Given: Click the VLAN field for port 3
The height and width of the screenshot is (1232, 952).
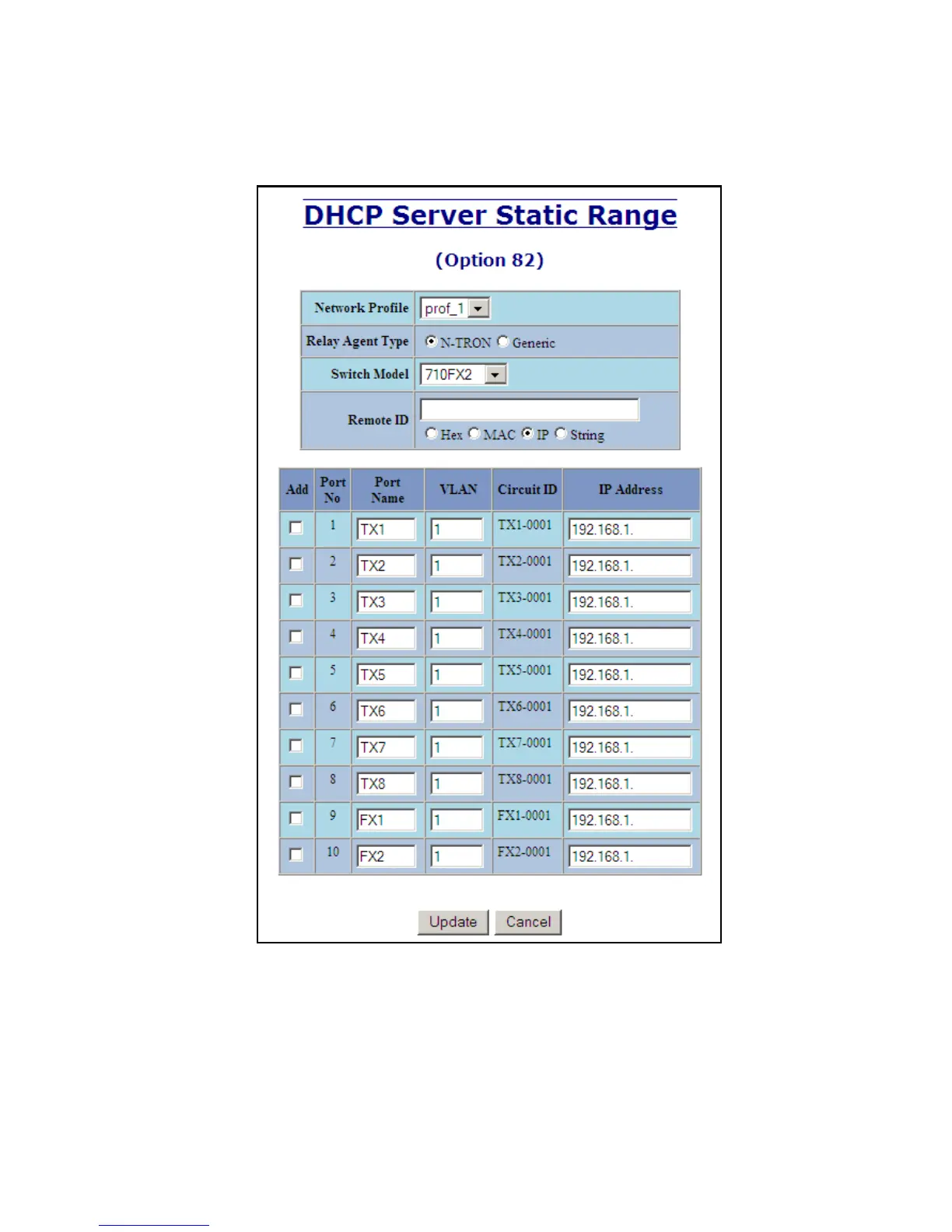Looking at the screenshot, I should coord(457,602).
